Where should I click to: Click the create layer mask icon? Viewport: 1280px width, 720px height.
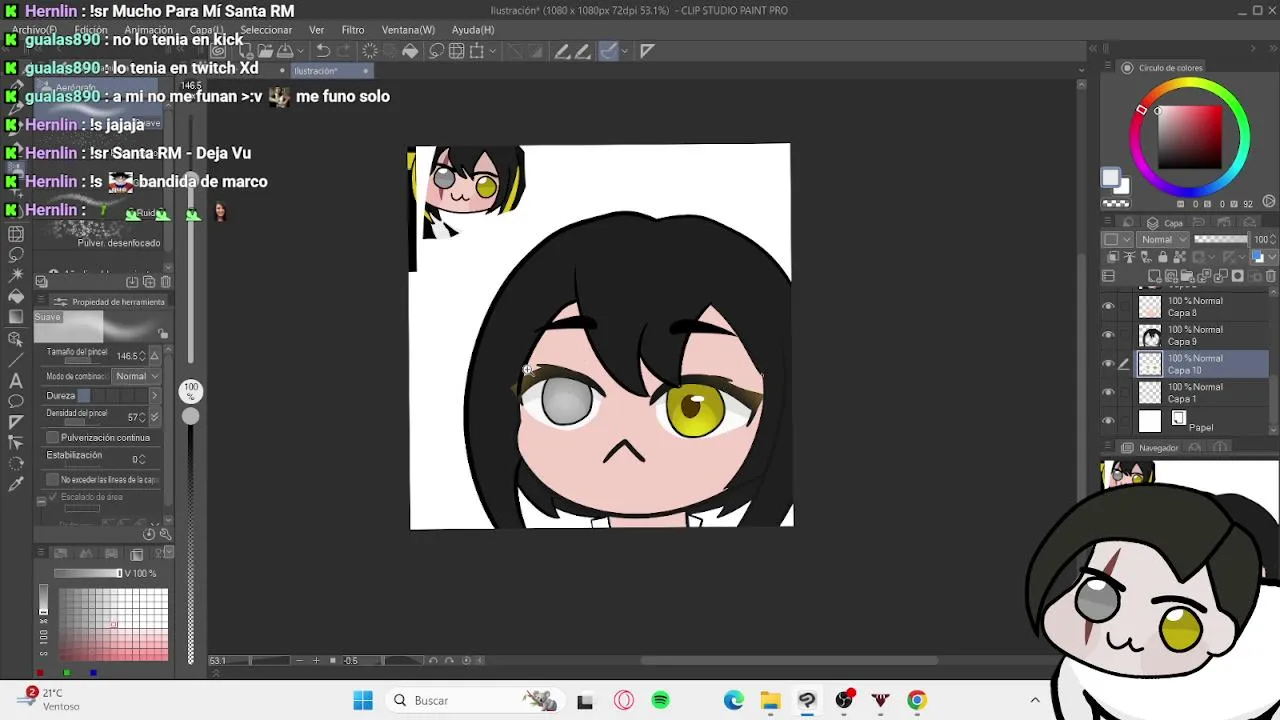click(x=1237, y=276)
